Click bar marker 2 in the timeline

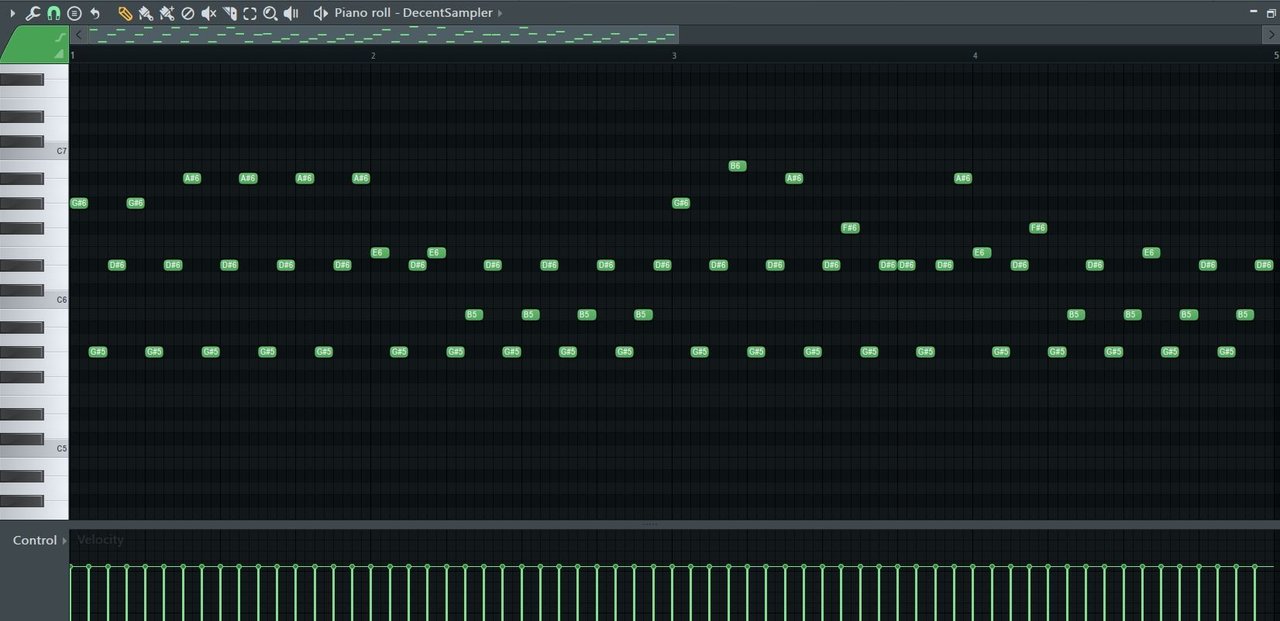[373, 55]
